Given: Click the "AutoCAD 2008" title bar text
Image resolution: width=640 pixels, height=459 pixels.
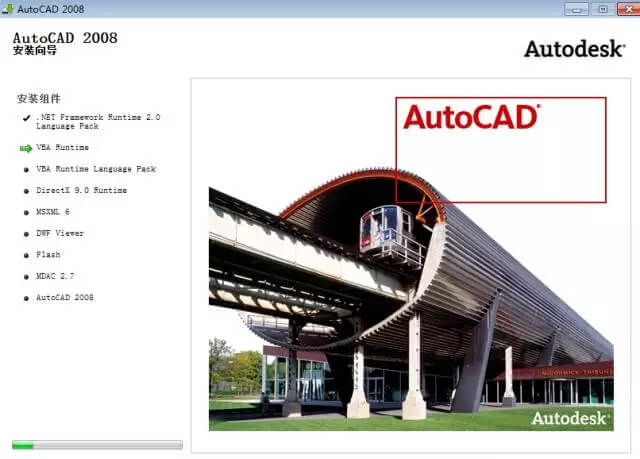Looking at the screenshot, I should [x=51, y=9].
